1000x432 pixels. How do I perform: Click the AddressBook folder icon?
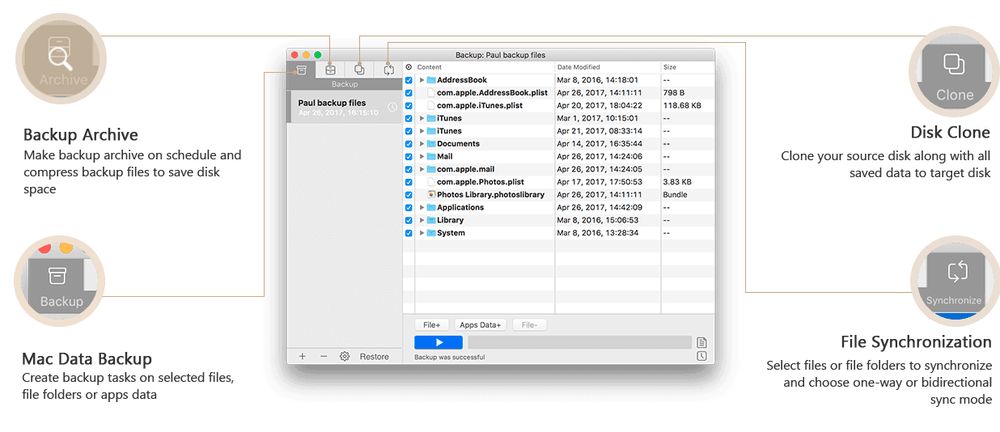[x=431, y=80]
